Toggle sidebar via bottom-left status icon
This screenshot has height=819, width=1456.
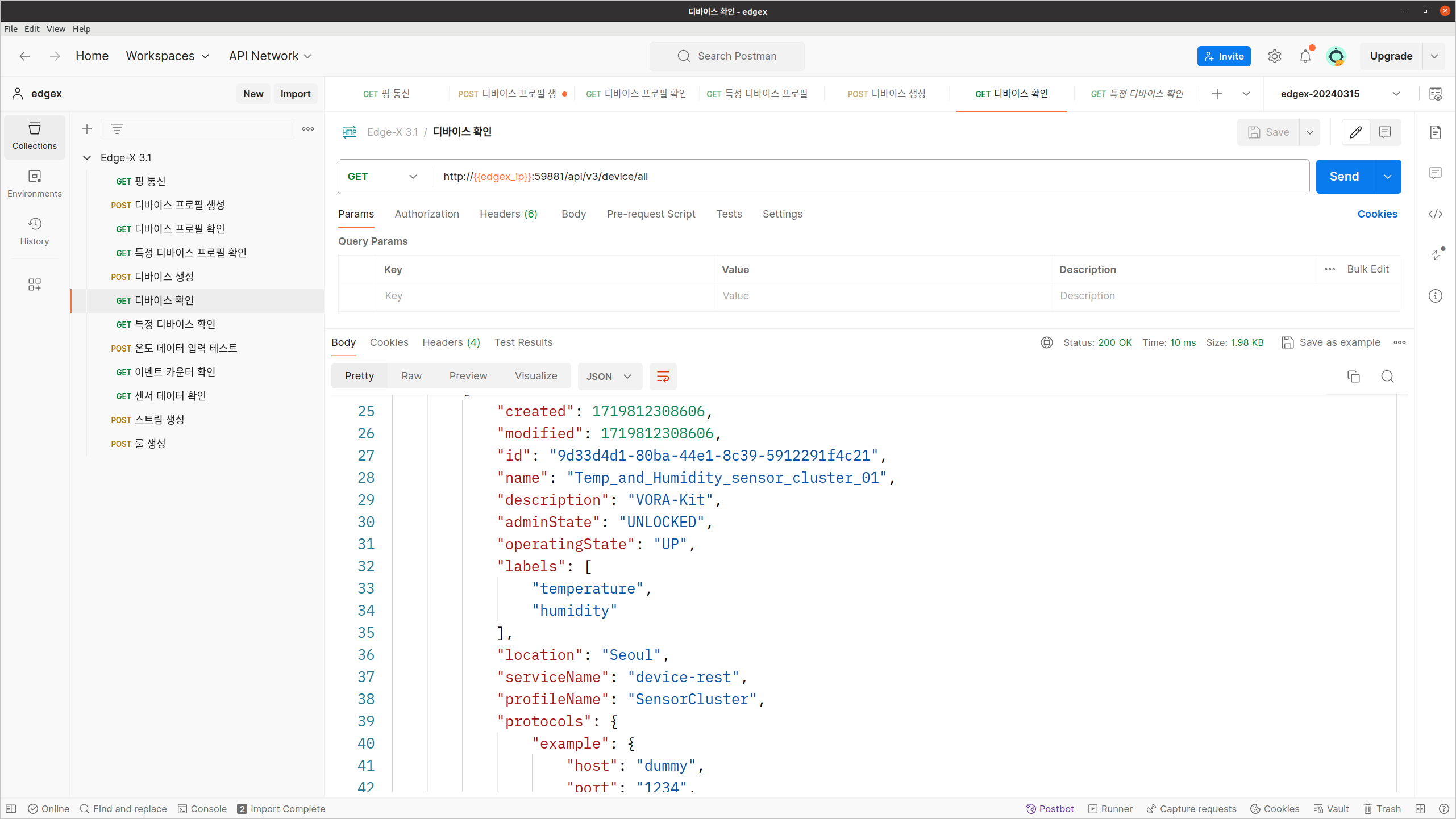coord(11,809)
